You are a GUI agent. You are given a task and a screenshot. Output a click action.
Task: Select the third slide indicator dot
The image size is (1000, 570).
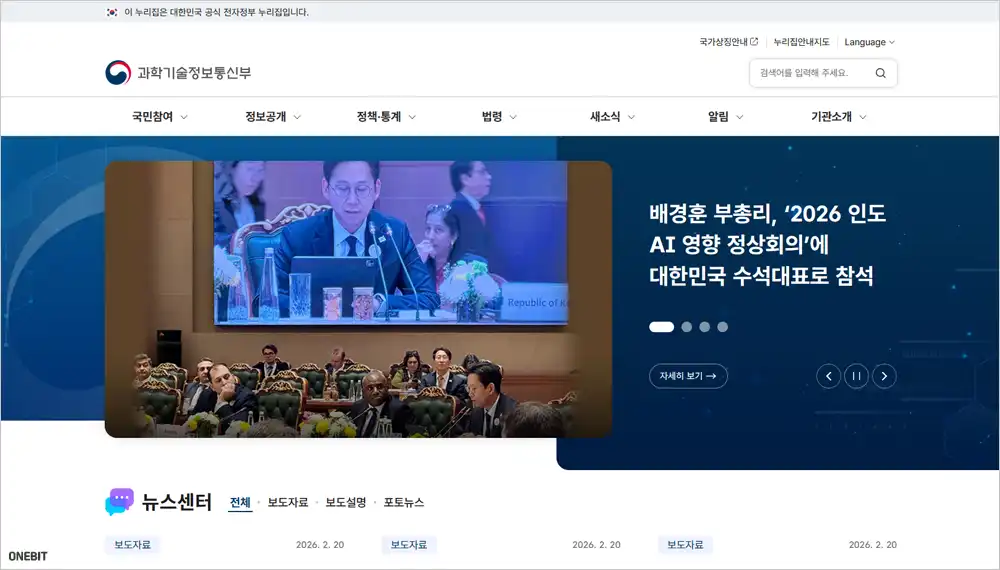tap(704, 327)
